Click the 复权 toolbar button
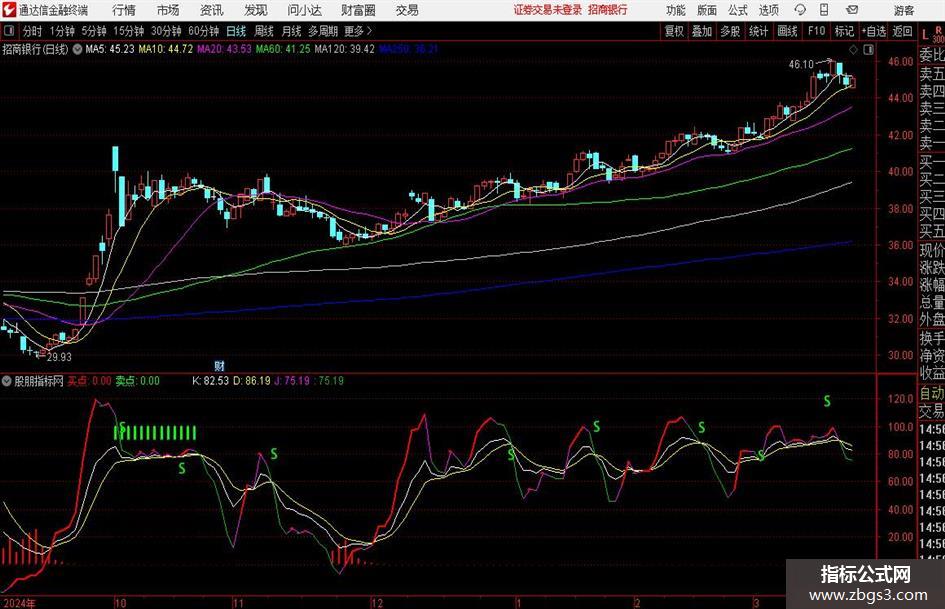This screenshot has width=945, height=609. [674, 31]
